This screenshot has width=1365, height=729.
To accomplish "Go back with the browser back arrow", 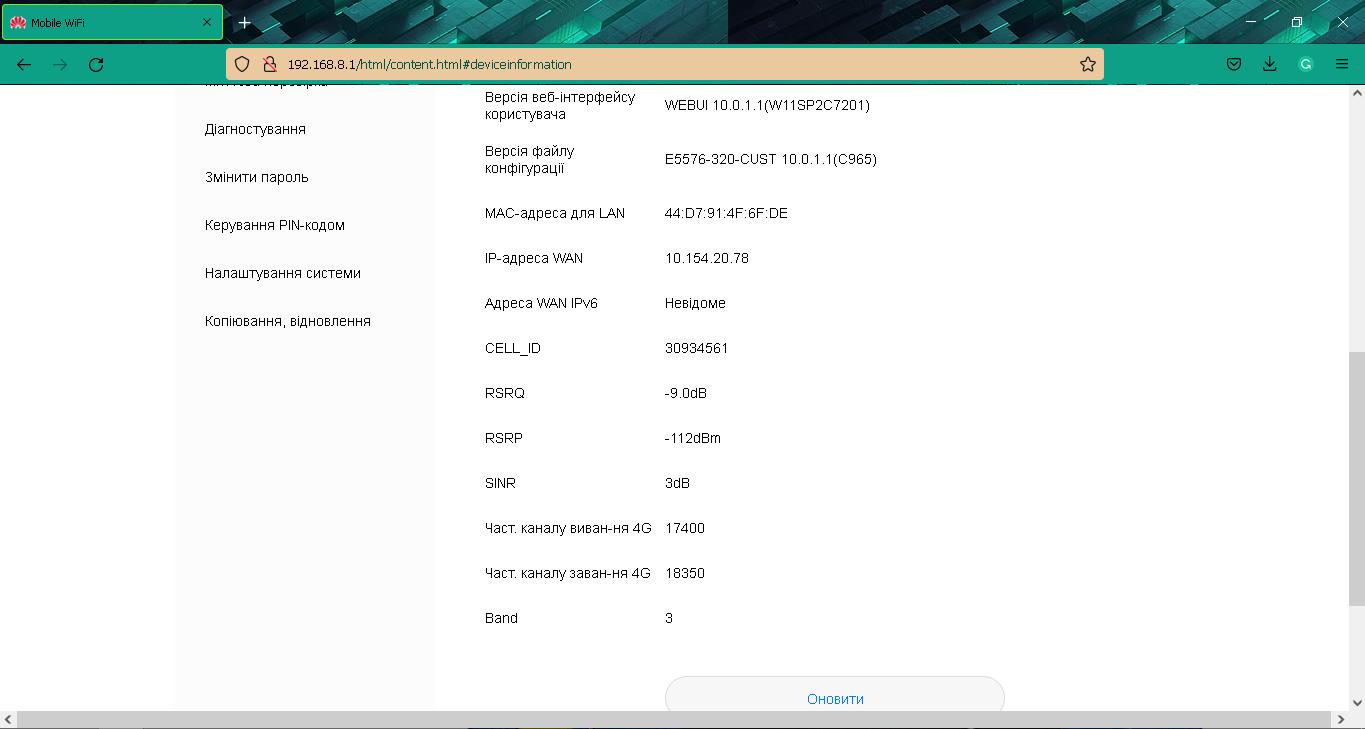I will (x=24, y=64).
